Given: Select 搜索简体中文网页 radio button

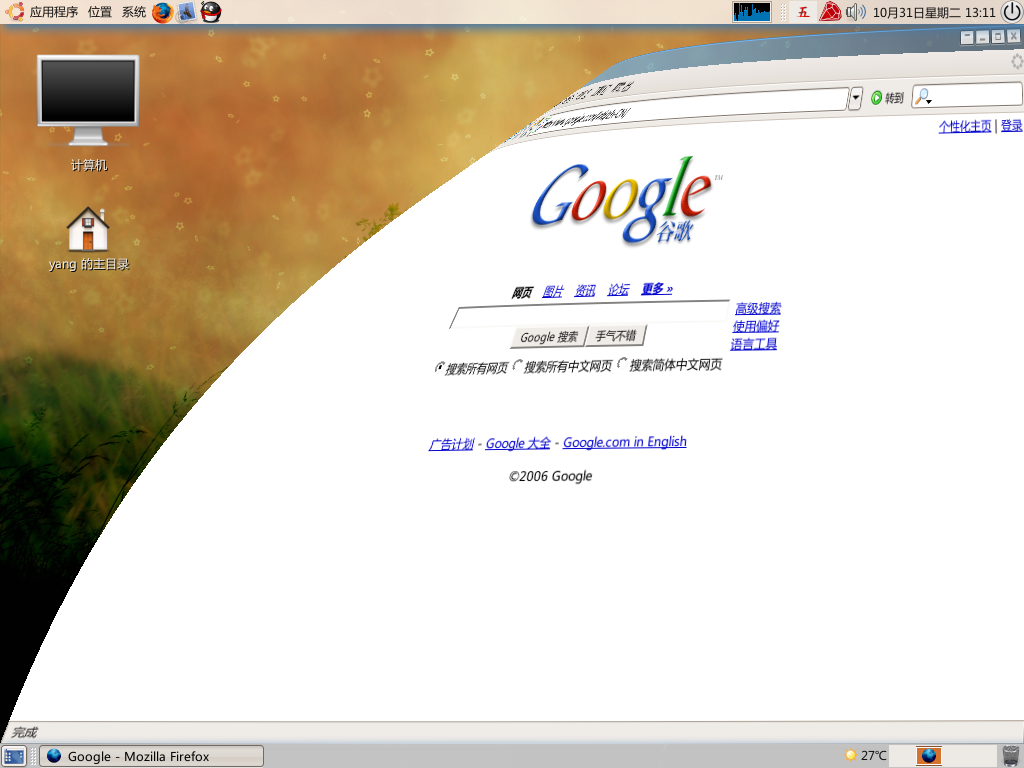Looking at the screenshot, I should tap(622, 362).
